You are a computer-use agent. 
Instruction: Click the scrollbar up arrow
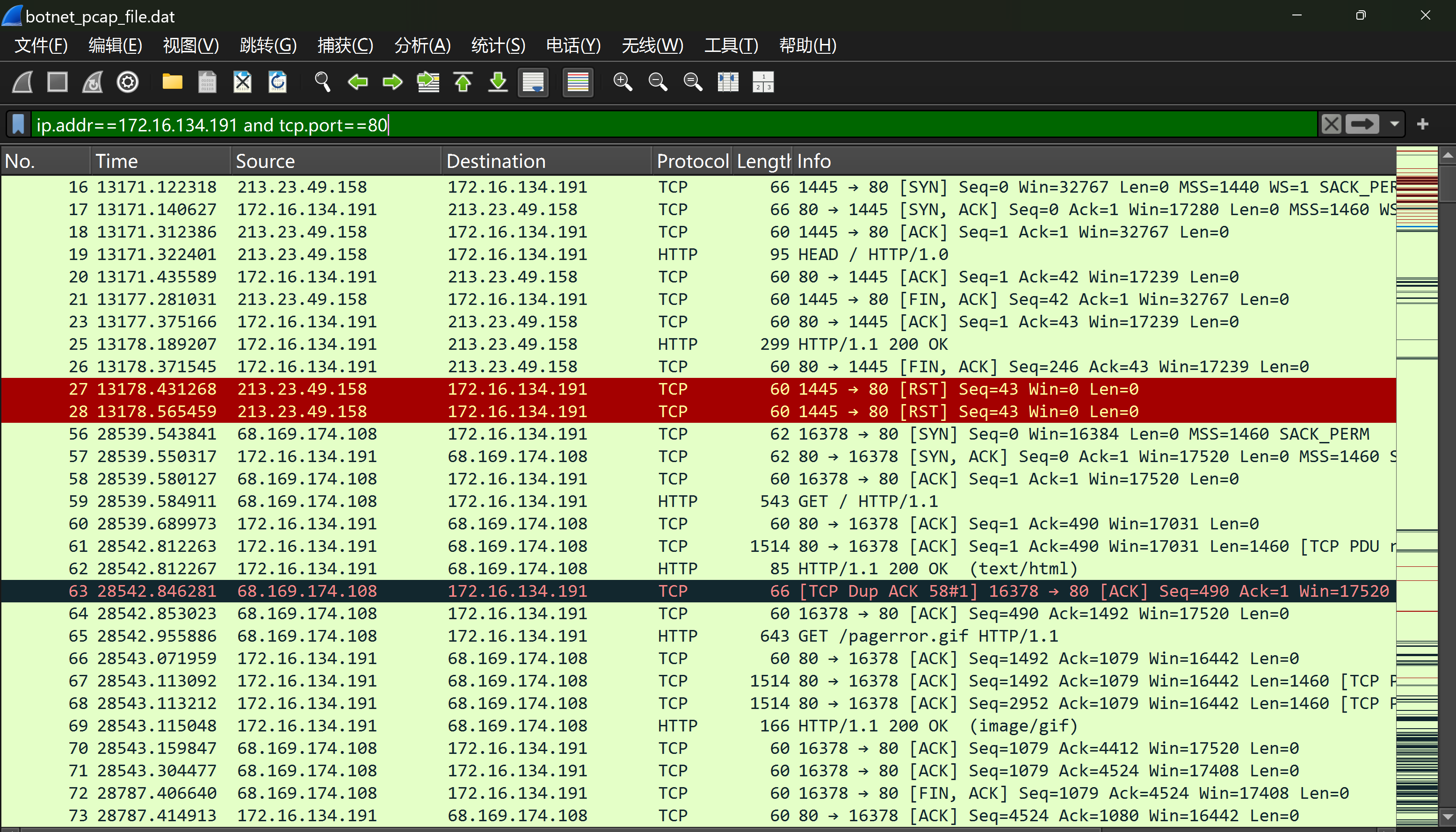(1448, 155)
